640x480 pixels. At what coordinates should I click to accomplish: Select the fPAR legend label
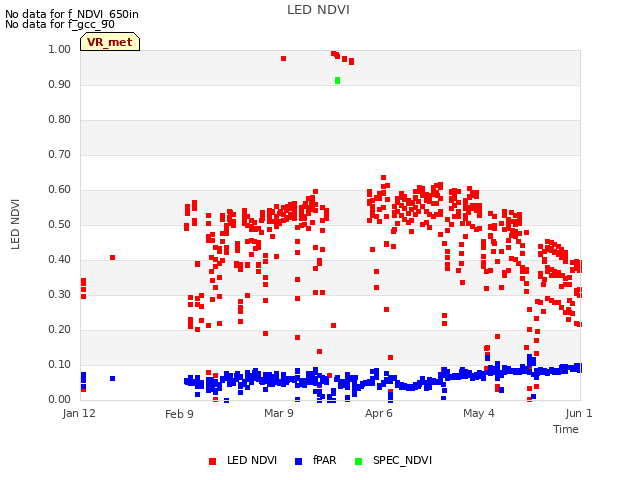coord(324,460)
